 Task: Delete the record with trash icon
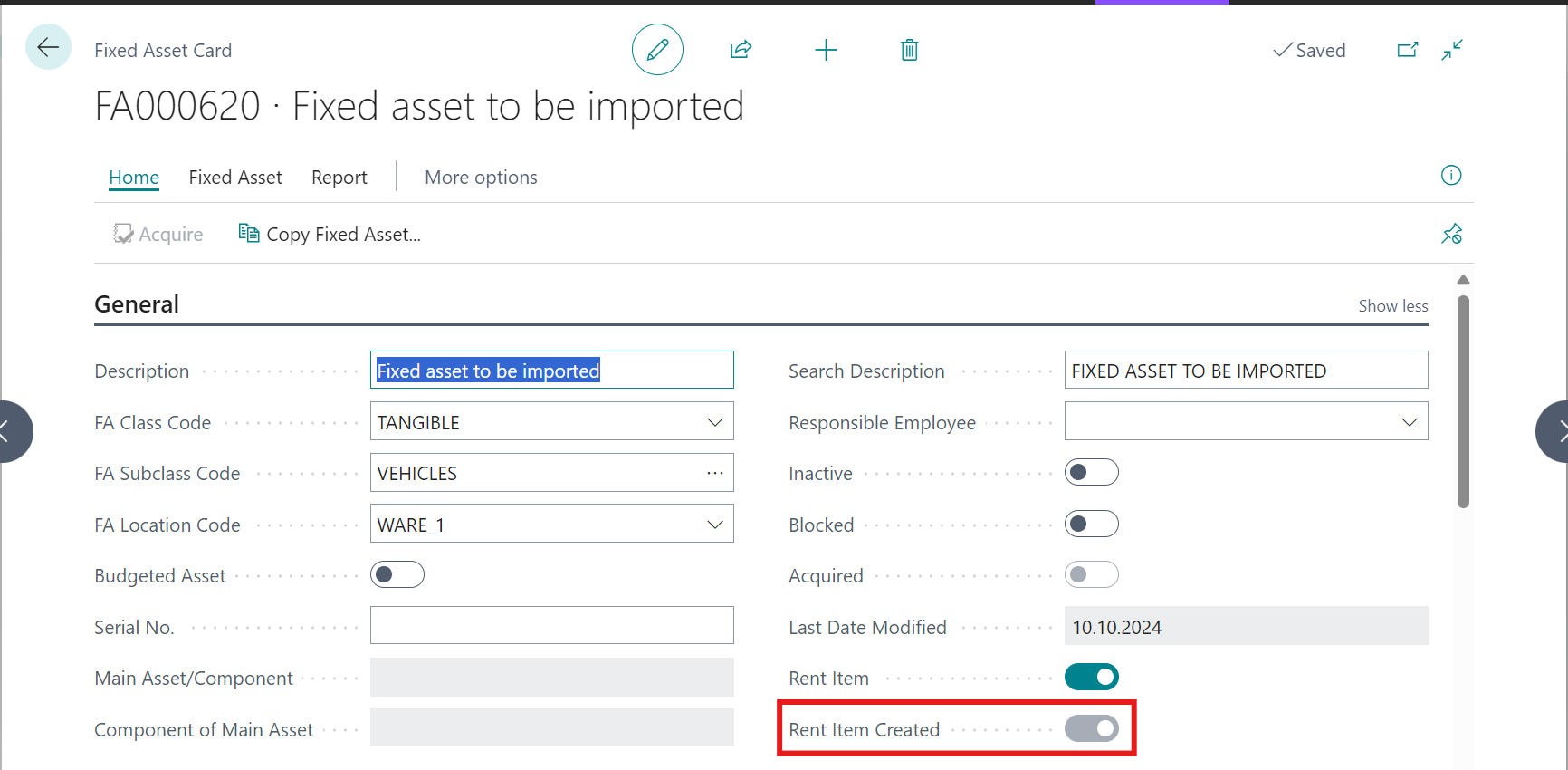pyautogui.click(x=909, y=50)
